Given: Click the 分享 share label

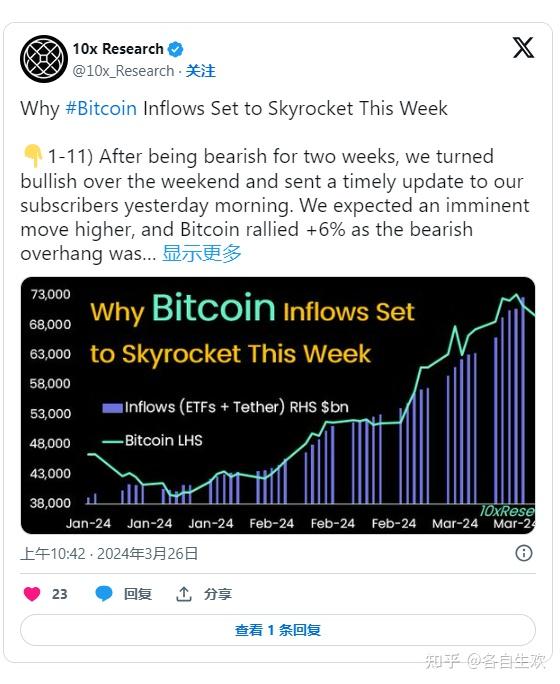Looking at the screenshot, I should (218, 594).
